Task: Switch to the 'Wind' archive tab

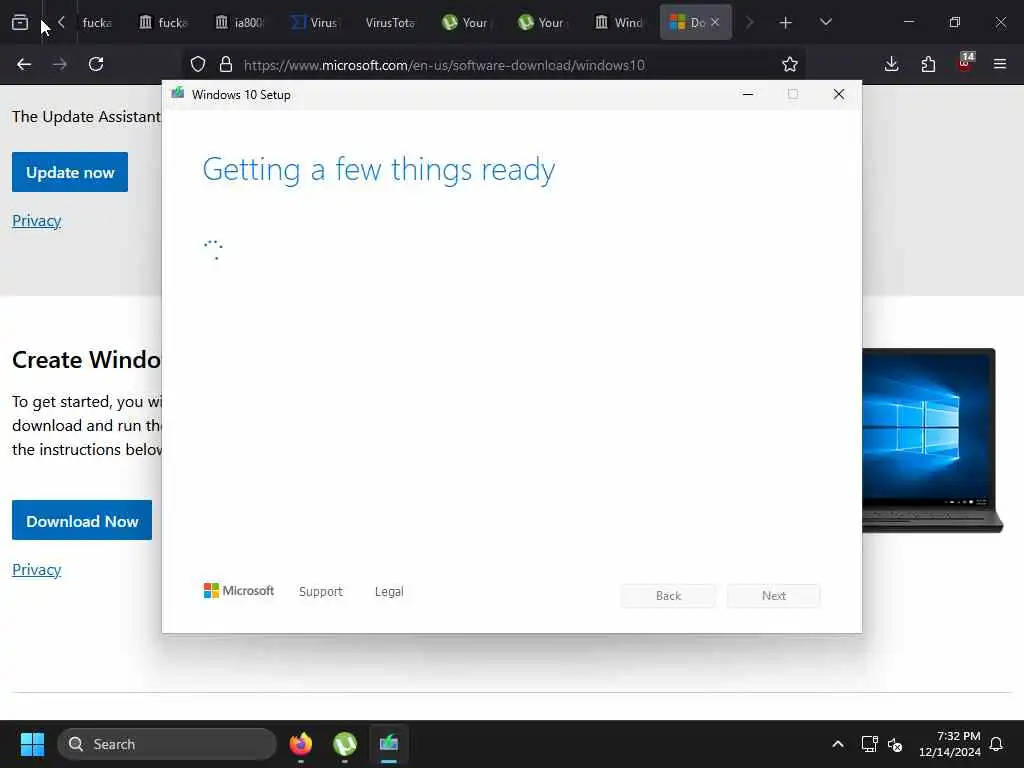Action: (x=618, y=23)
